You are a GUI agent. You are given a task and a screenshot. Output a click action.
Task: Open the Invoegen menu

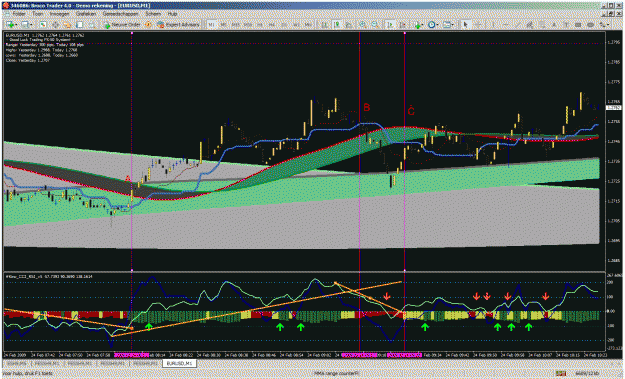pos(59,14)
